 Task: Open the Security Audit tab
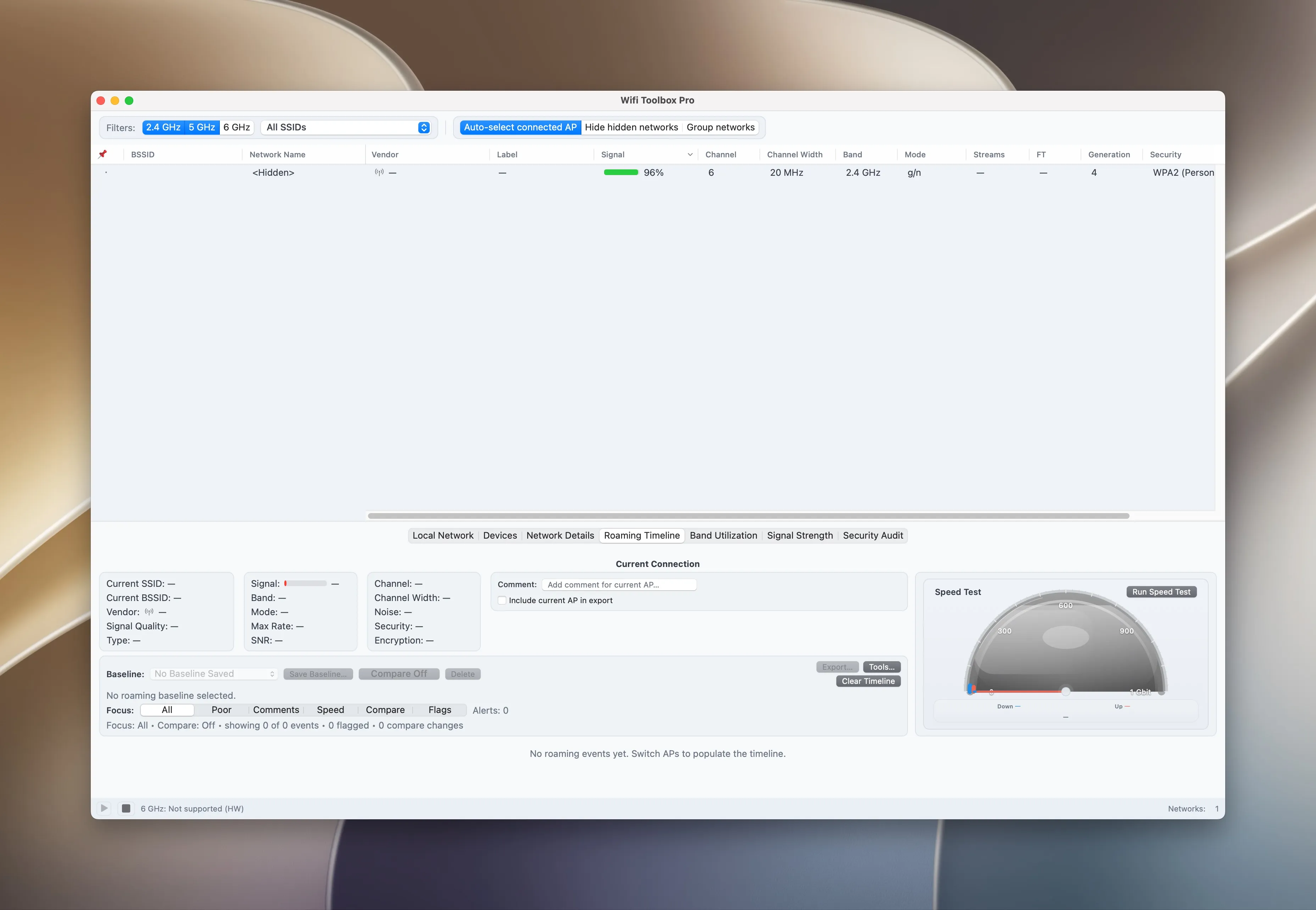[x=873, y=535]
